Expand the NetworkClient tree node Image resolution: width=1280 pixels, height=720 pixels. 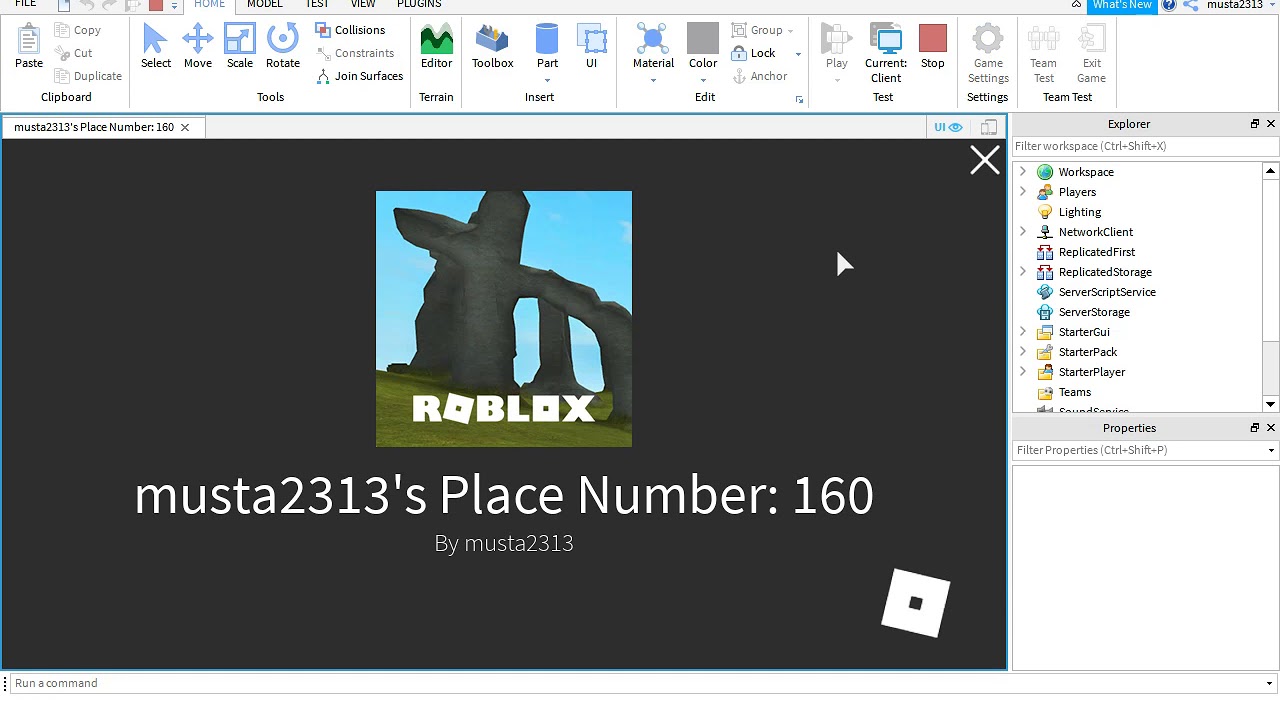(1022, 232)
